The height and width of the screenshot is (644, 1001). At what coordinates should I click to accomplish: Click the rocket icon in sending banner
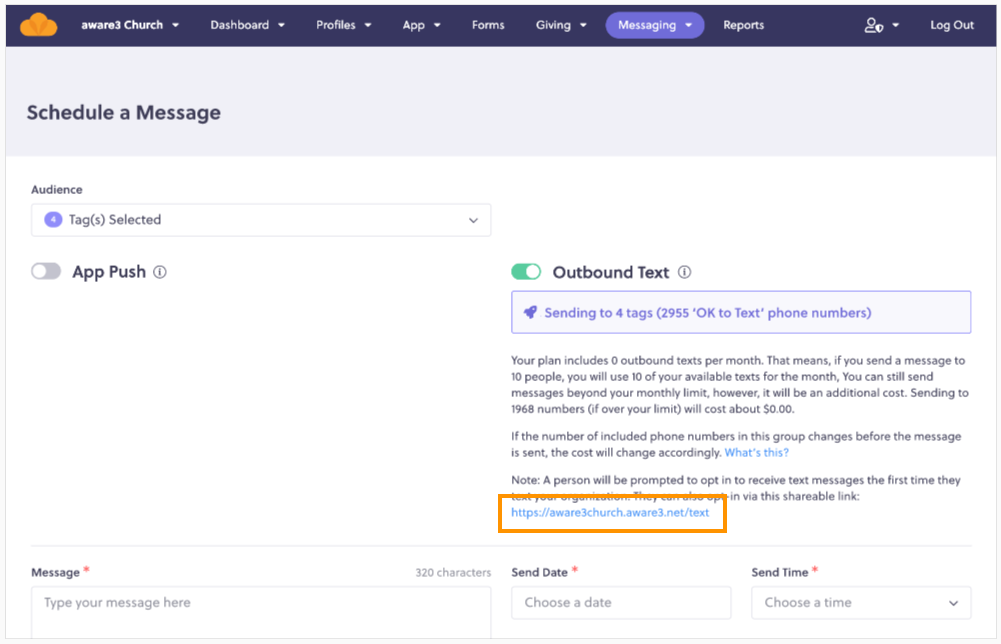[x=530, y=313]
